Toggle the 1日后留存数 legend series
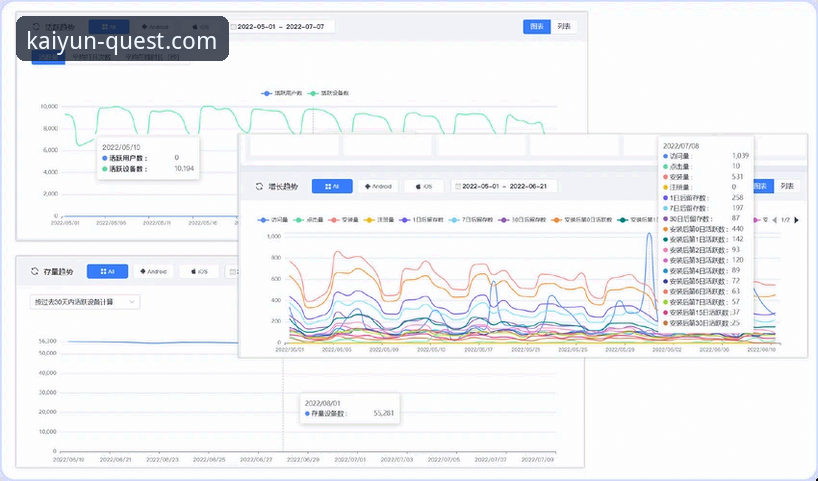 420,219
